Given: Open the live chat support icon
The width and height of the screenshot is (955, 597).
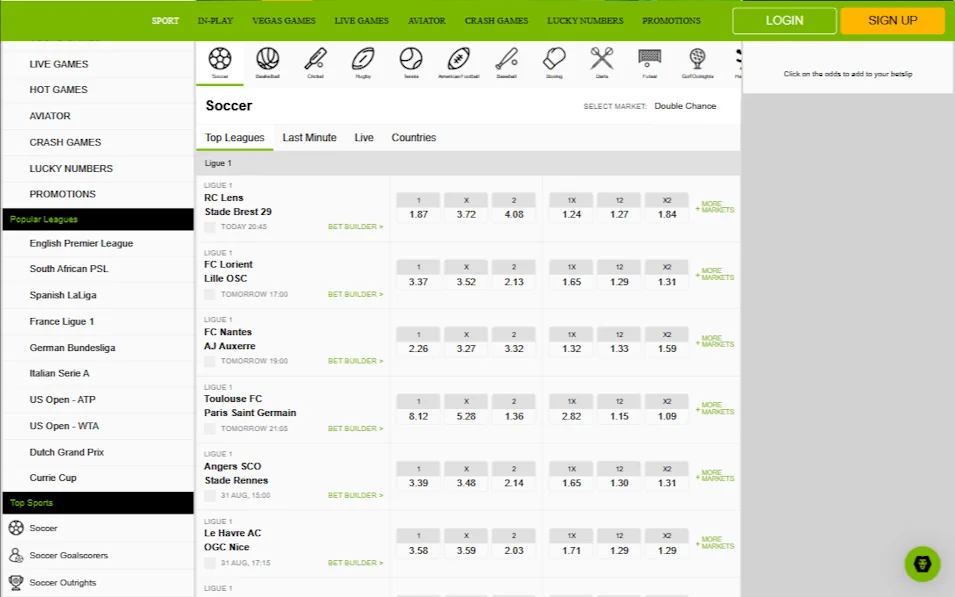Looking at the screenshot, I should point(922,564).
